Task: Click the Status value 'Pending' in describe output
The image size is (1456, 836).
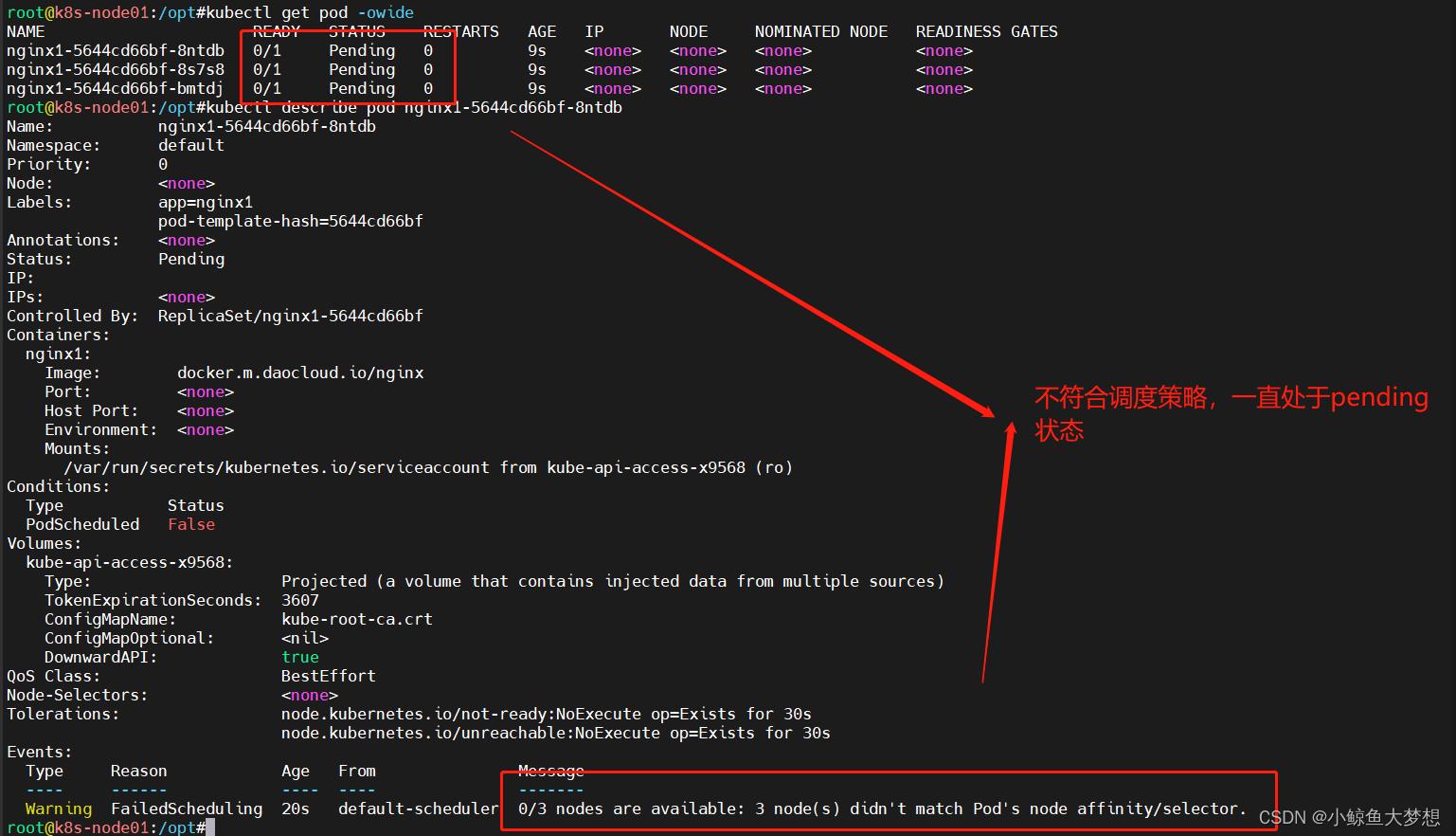Action: coord(191,259)
